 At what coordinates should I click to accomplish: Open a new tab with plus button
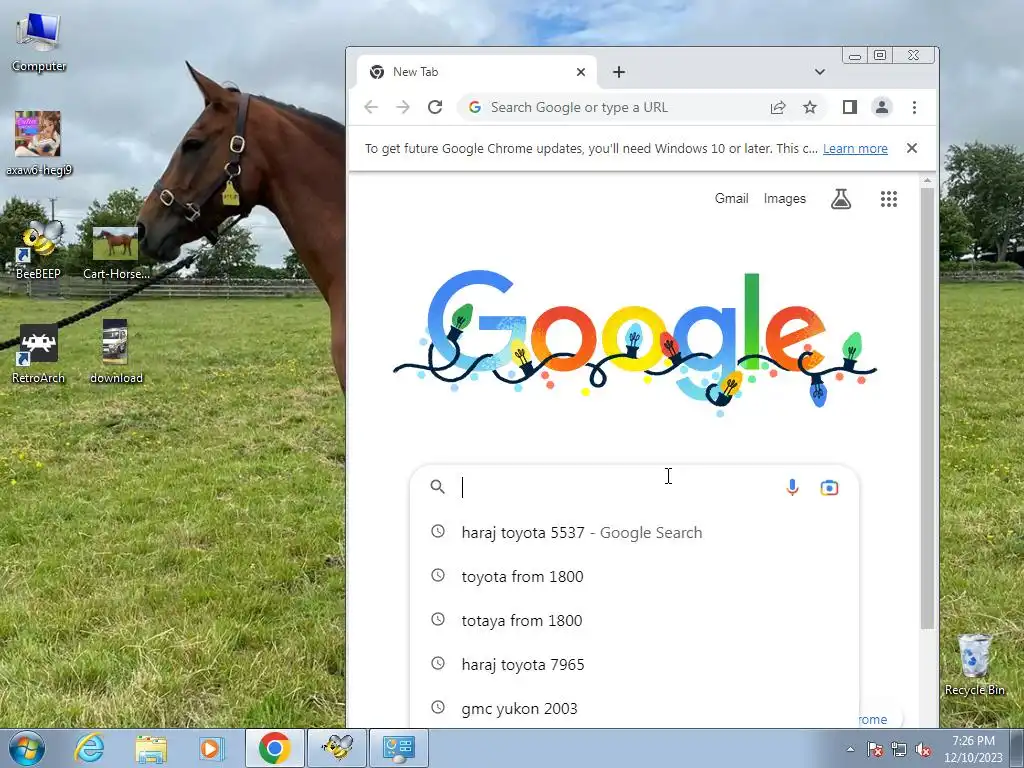[x=619, y=72]
